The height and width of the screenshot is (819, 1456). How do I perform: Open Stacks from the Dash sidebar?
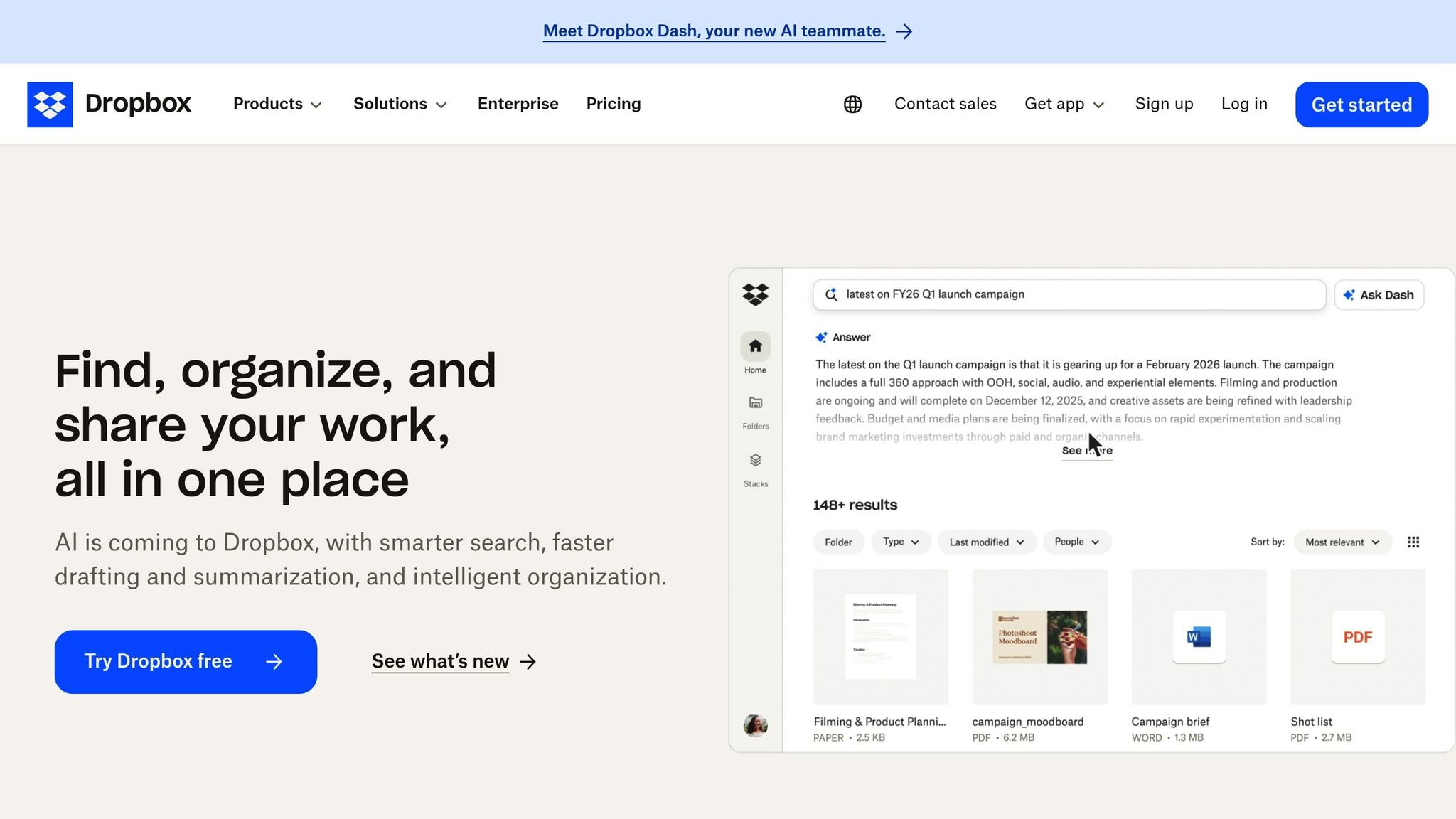coord(754,461)
